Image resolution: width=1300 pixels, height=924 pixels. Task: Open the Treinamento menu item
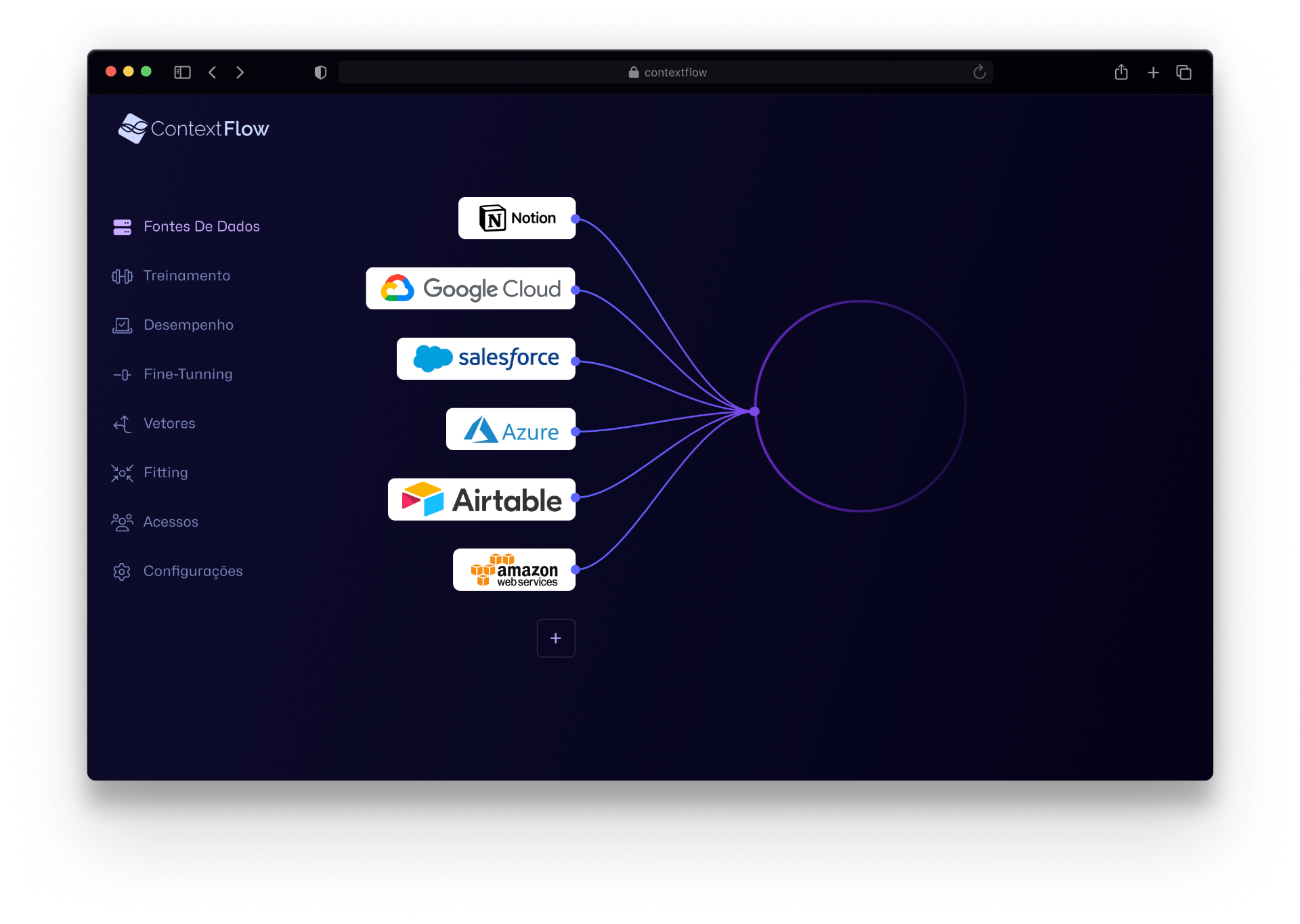187,276
